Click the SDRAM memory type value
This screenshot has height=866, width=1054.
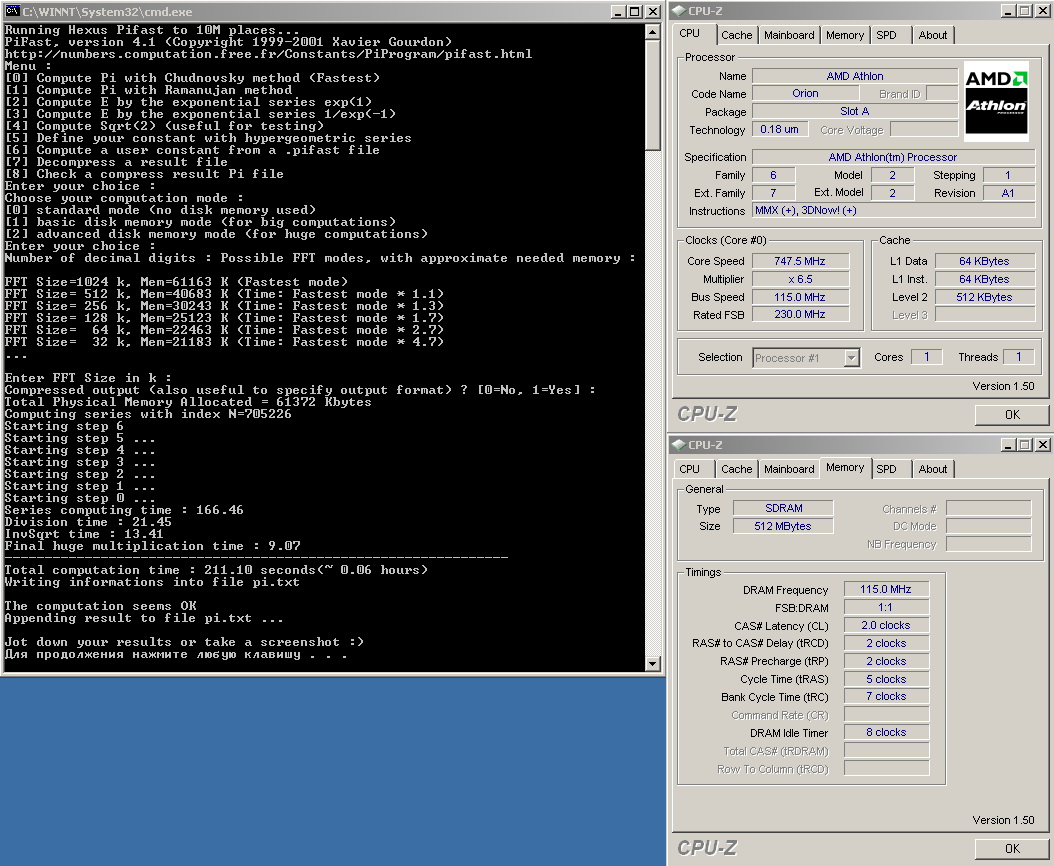click(x=783, y=508)
